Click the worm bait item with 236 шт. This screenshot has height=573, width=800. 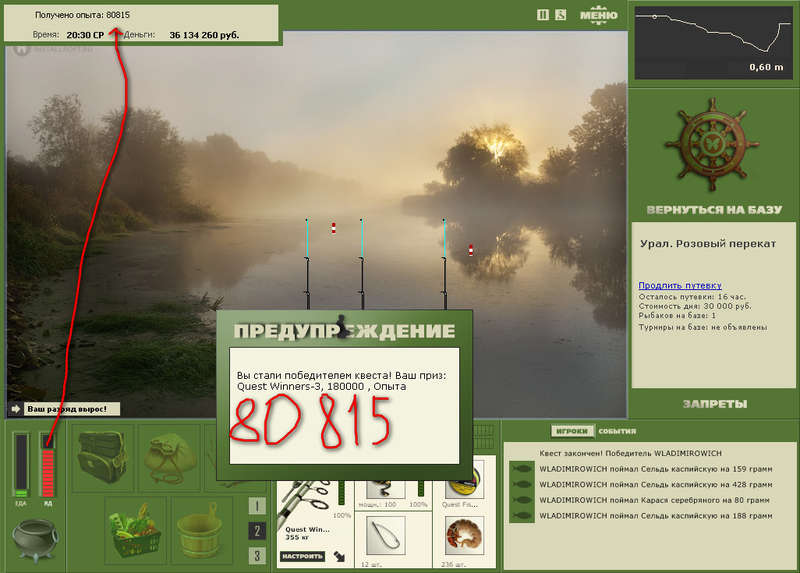coord(464,536)
